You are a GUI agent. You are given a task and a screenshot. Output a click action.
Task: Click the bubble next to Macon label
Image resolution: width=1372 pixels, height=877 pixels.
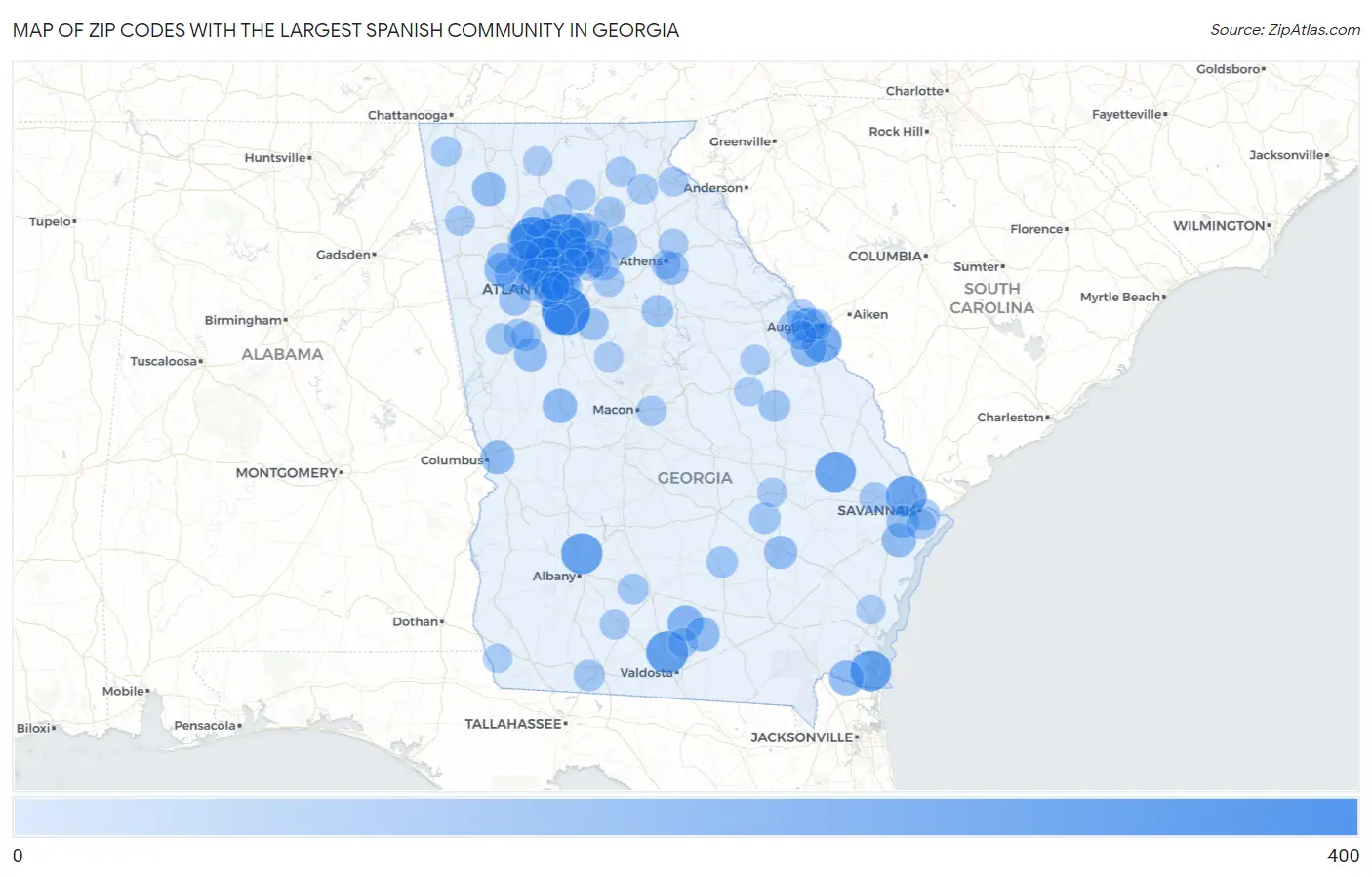point(652,411)
